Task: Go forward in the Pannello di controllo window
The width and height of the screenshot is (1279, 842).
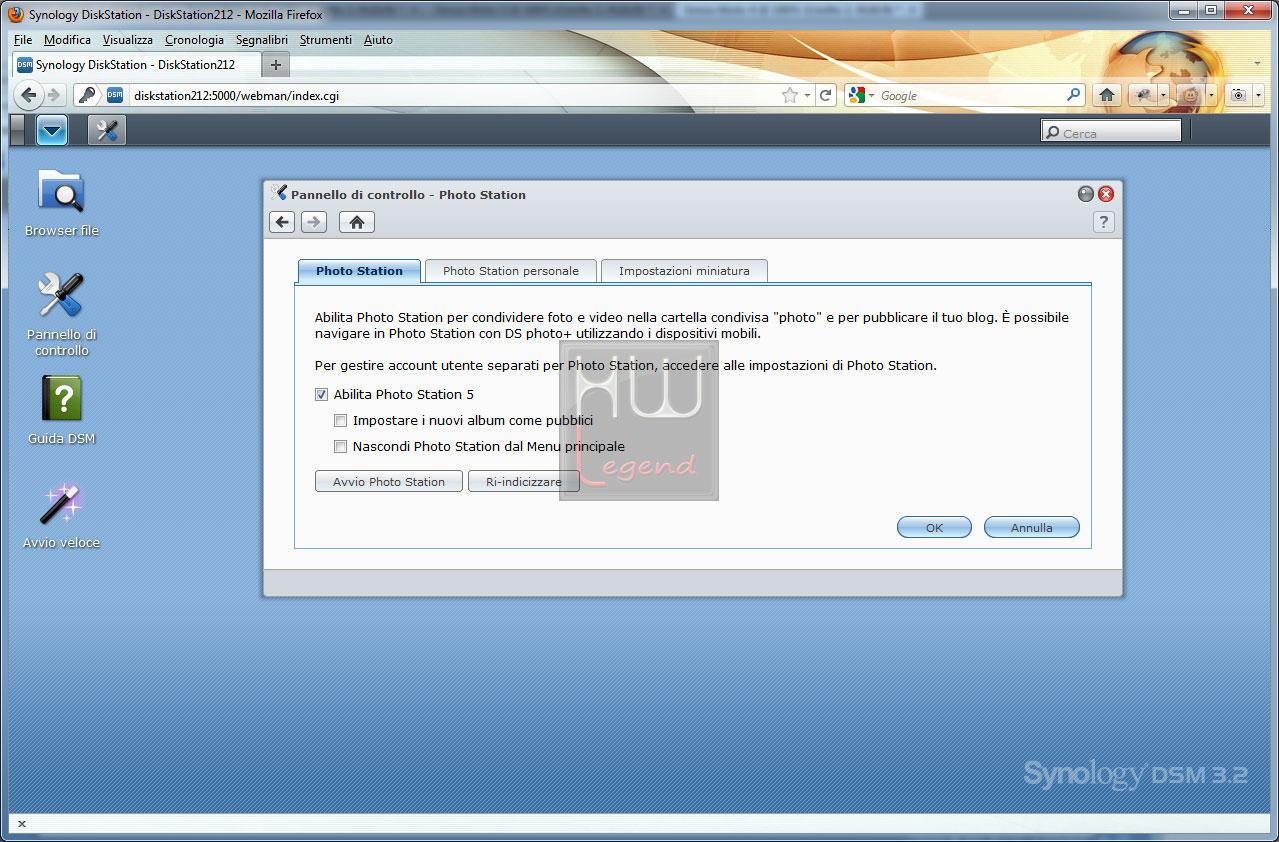Action: [x=314, y=222]
